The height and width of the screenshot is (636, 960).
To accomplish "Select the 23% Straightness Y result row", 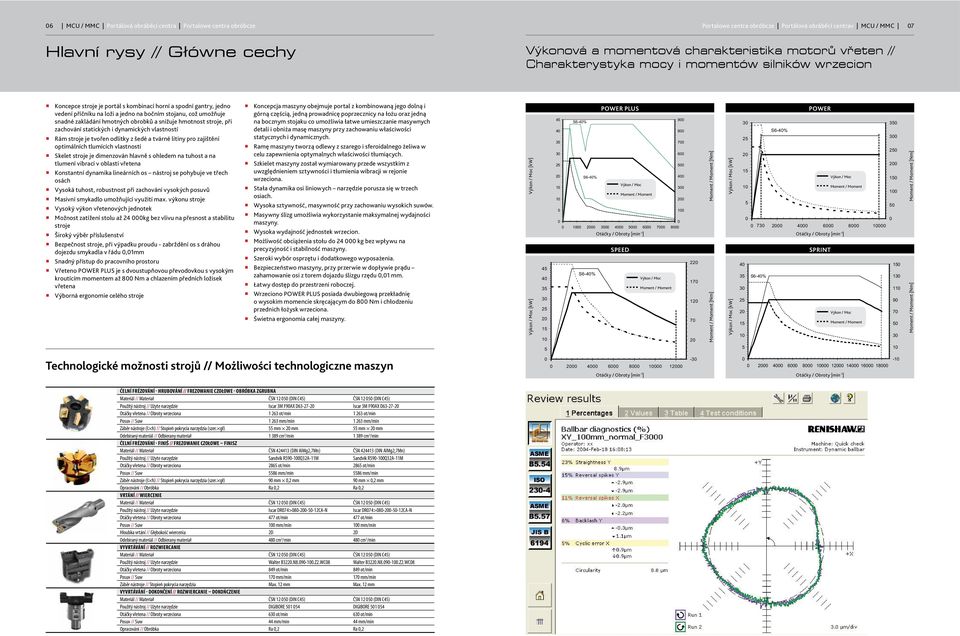I will (615, 462).
